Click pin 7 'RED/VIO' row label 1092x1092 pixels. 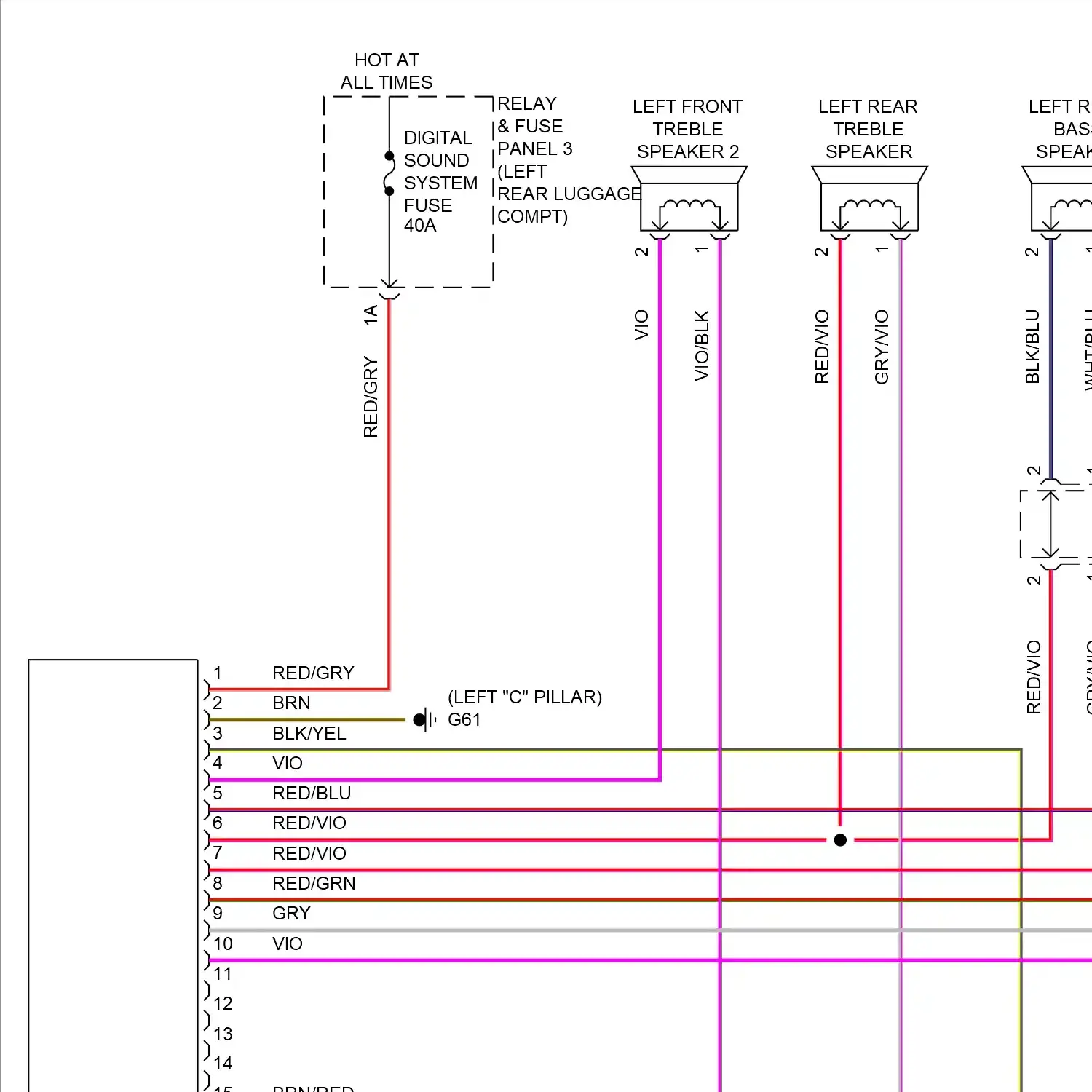pos(309,853)
